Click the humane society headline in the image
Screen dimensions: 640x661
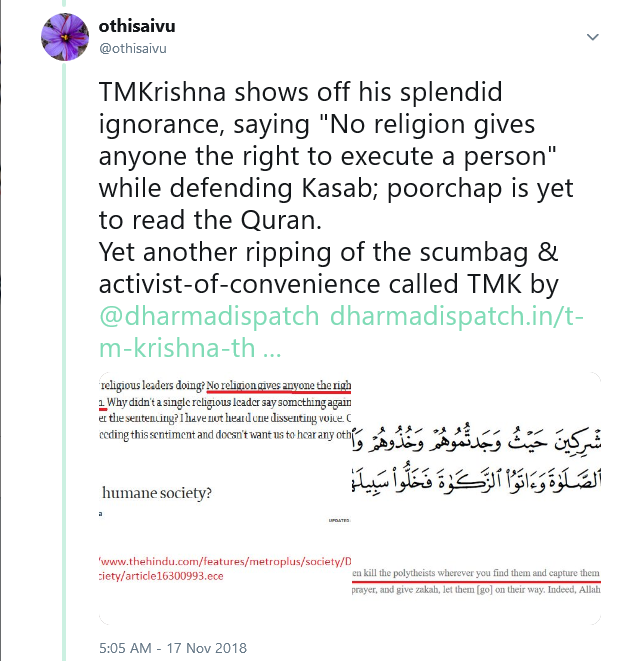point(157,493)
